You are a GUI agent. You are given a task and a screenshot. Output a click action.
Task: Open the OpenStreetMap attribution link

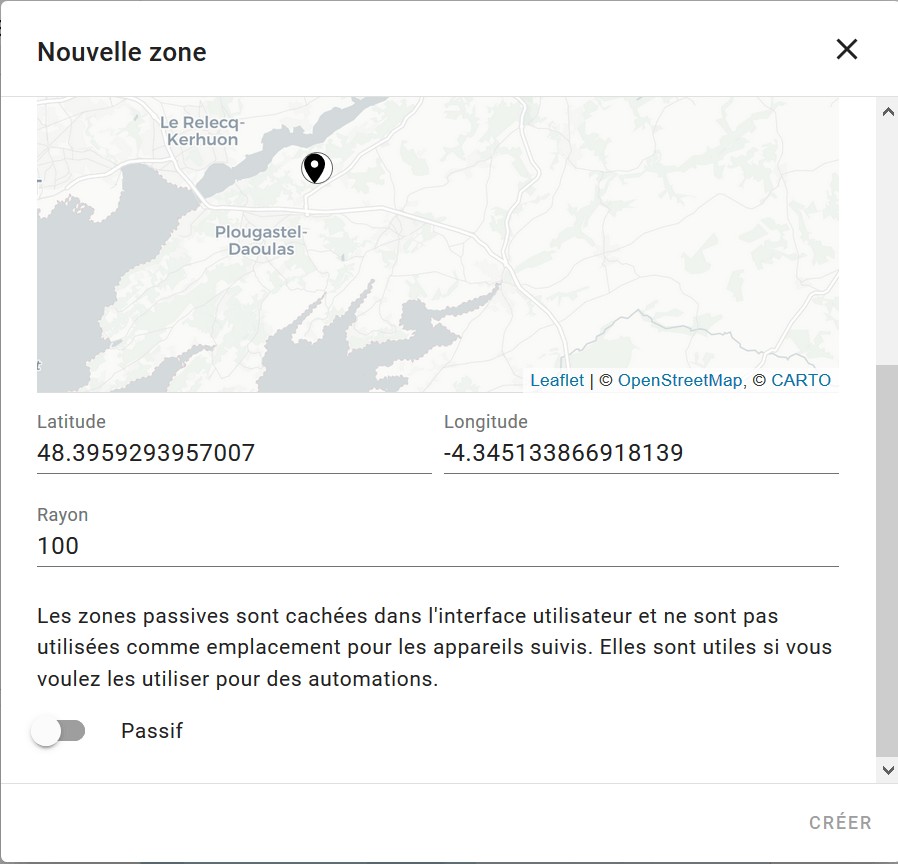680,380
